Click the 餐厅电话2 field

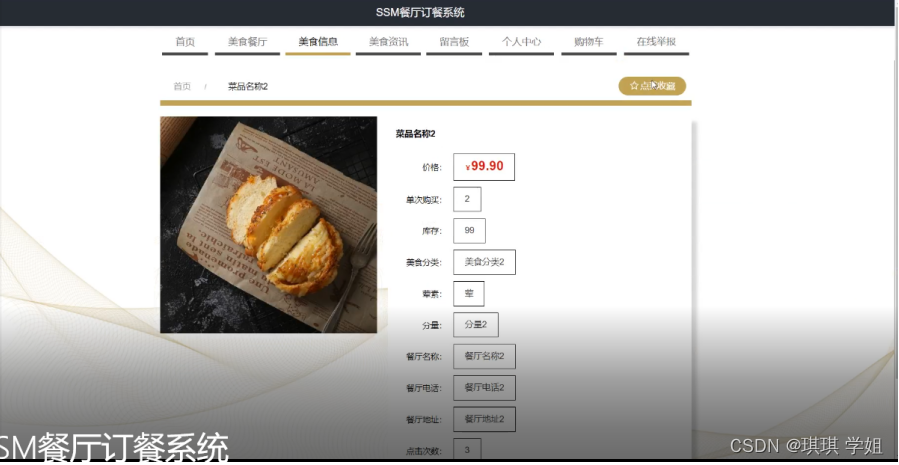484,388
